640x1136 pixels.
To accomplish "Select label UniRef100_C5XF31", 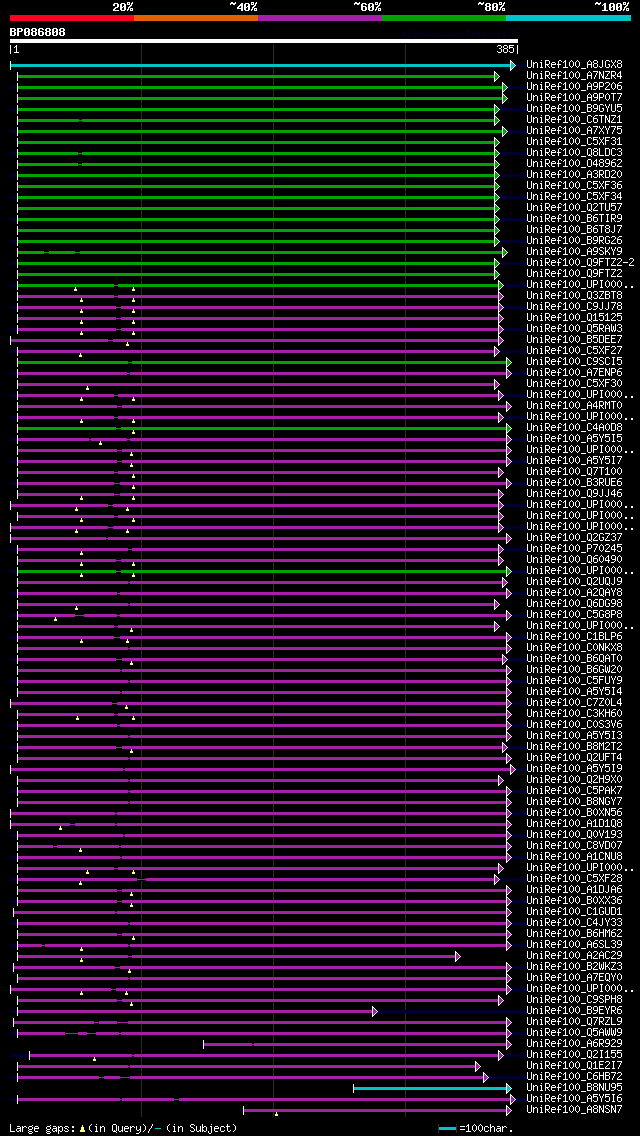I will (574, 141).
